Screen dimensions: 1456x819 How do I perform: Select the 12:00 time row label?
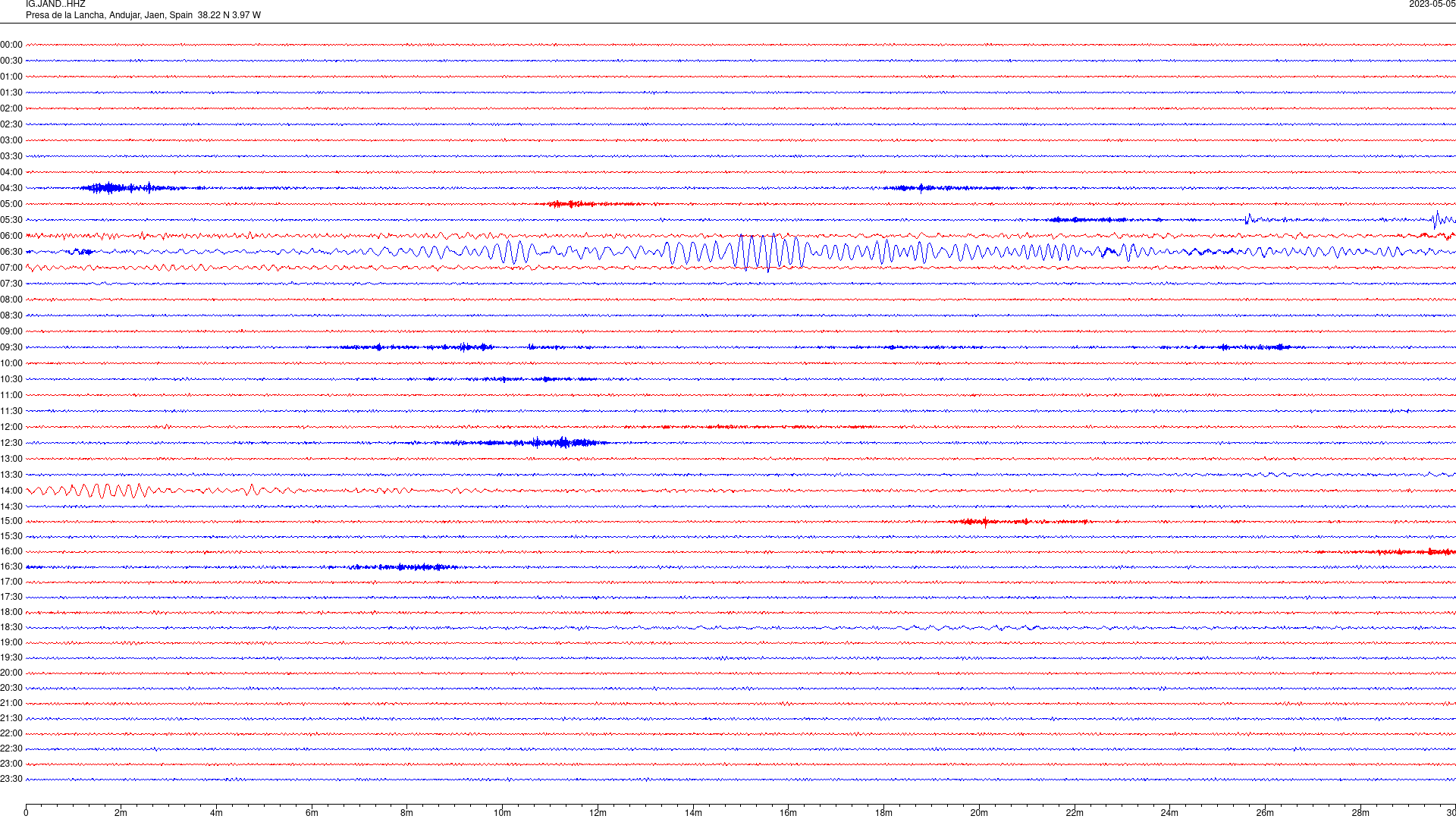point(11,427)
